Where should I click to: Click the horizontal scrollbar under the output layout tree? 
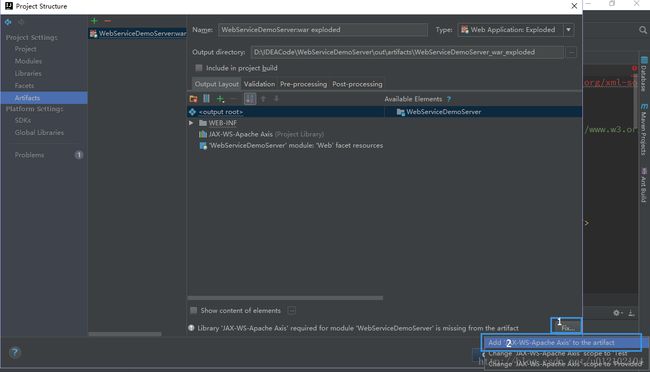(x=285, y=298)
